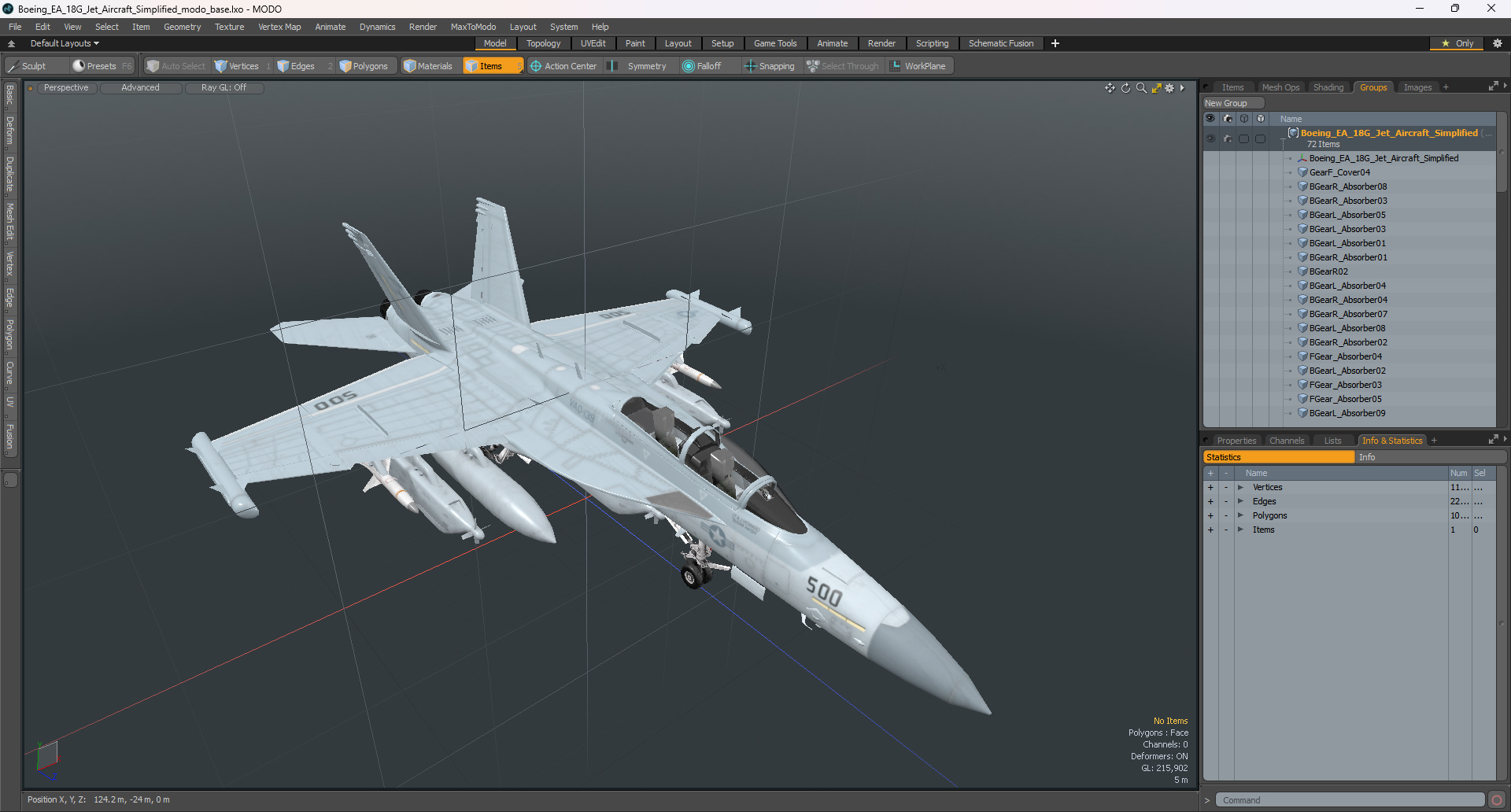Select the FGear_Absorber05 item
The image size is (1511, 812).
(x=1345, y=399)
